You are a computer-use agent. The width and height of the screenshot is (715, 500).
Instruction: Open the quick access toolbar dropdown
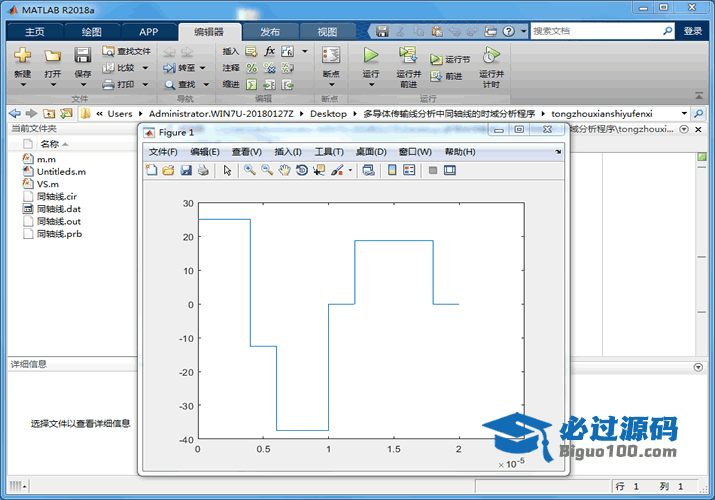(x=523, y=31)
